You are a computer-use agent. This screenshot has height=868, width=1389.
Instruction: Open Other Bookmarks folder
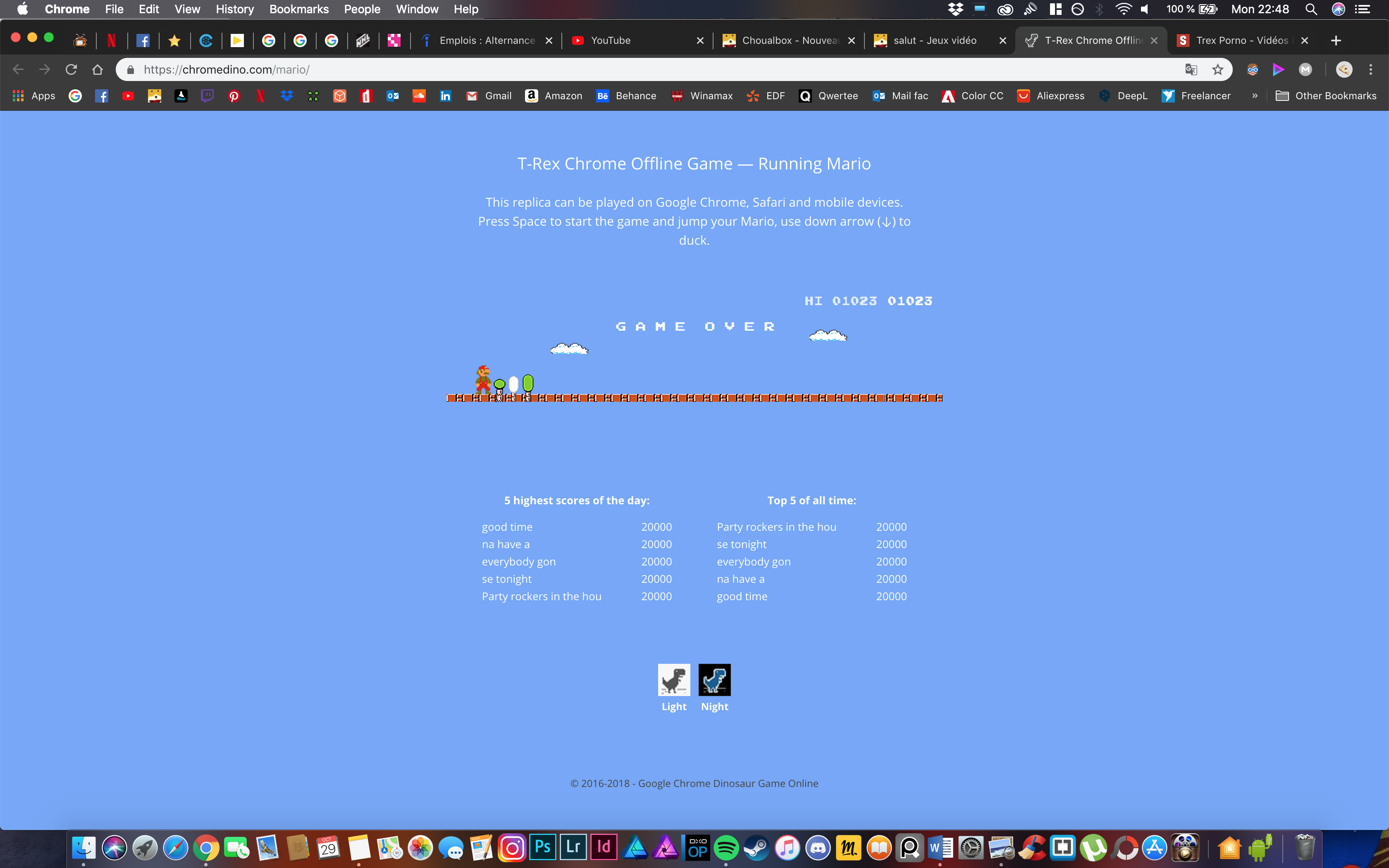click(1326, 96)
